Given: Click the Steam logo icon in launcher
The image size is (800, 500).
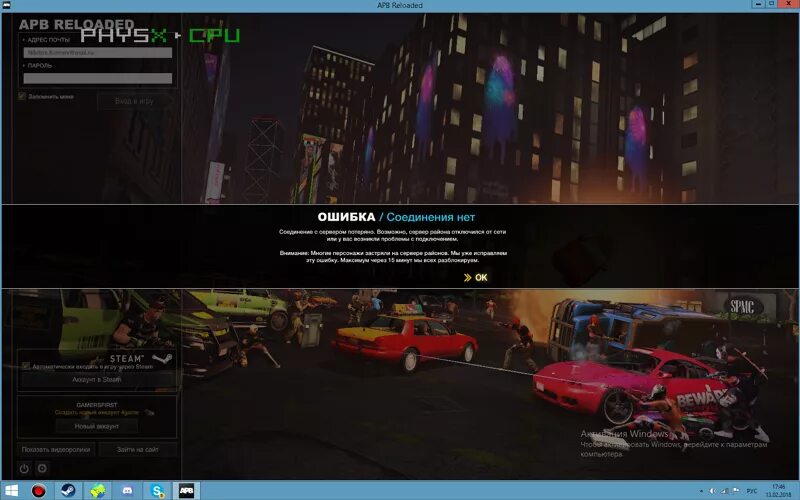Looking at the screenshot, I should click(x=162, y=359).
